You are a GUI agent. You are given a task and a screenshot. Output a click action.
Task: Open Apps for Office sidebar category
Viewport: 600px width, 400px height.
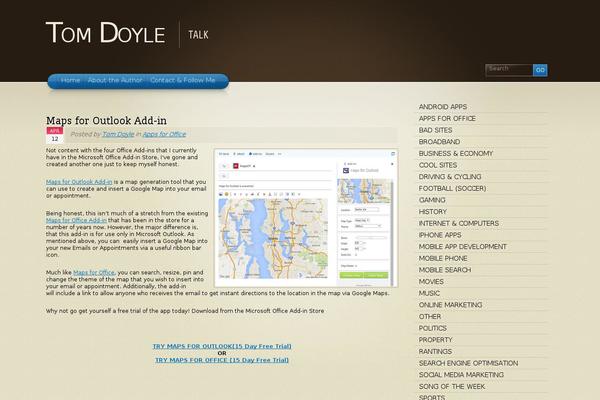(447, 119)
